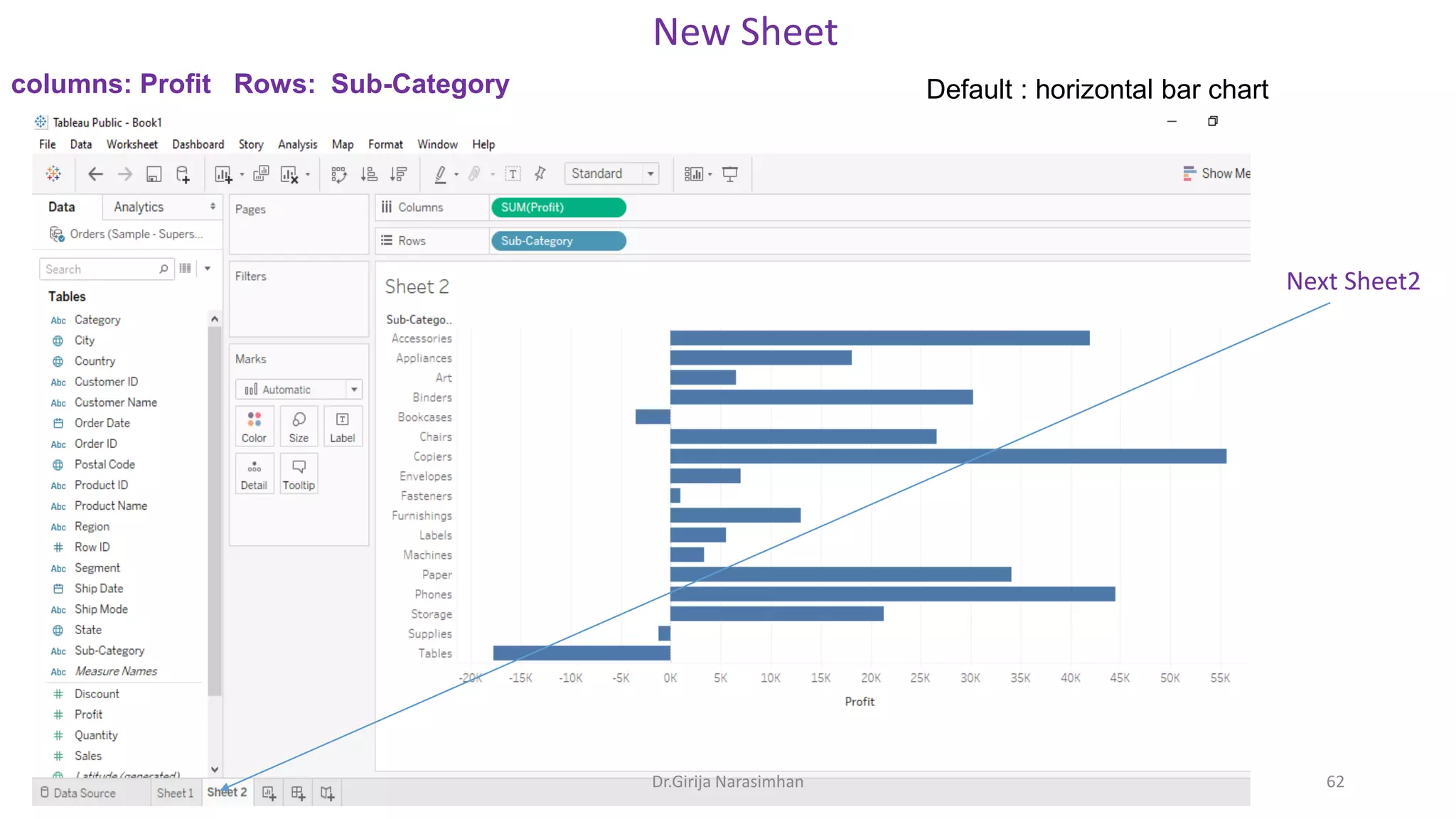
Task: Add a new data source icon
Action: [183, 174]
